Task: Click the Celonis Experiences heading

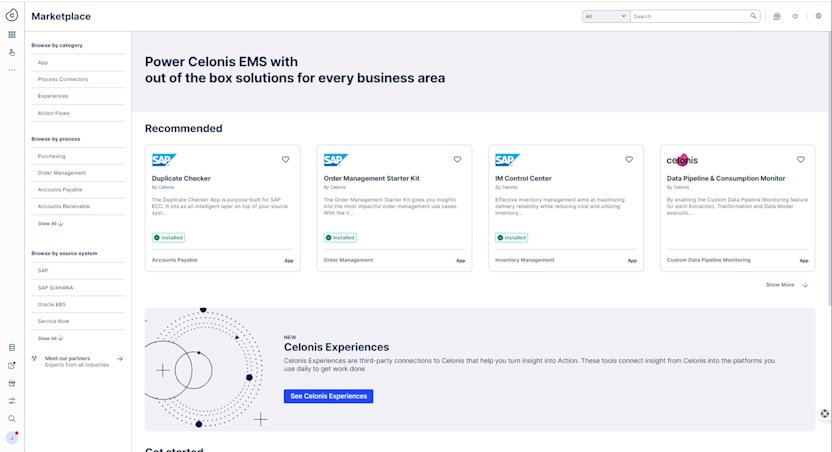Action: click(336, 347)
